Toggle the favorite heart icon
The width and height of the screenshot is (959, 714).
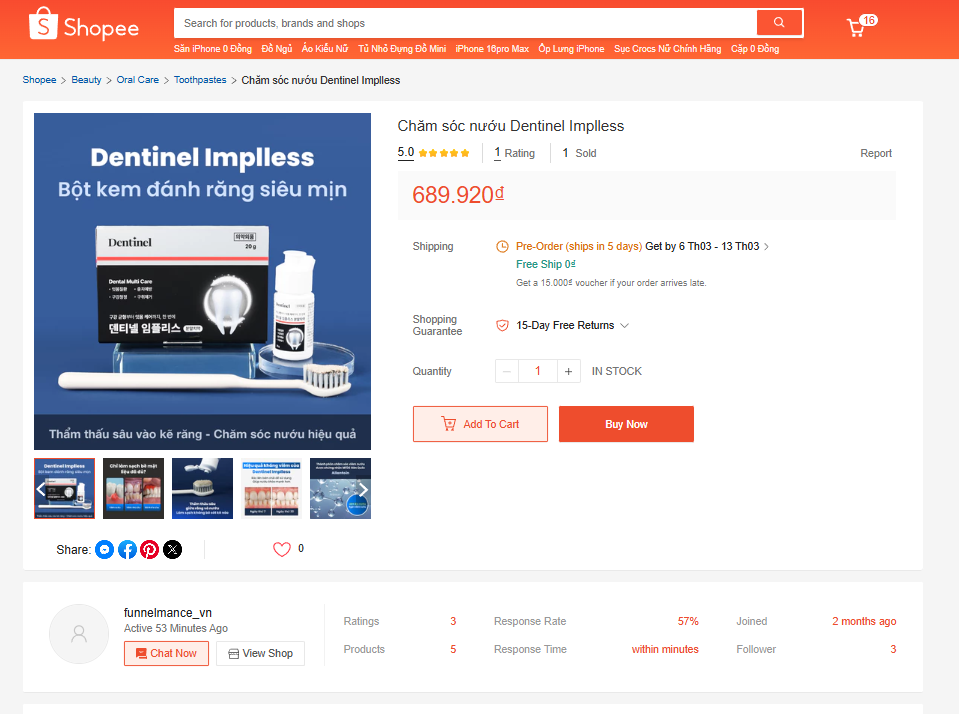click(x=281, y=549)
